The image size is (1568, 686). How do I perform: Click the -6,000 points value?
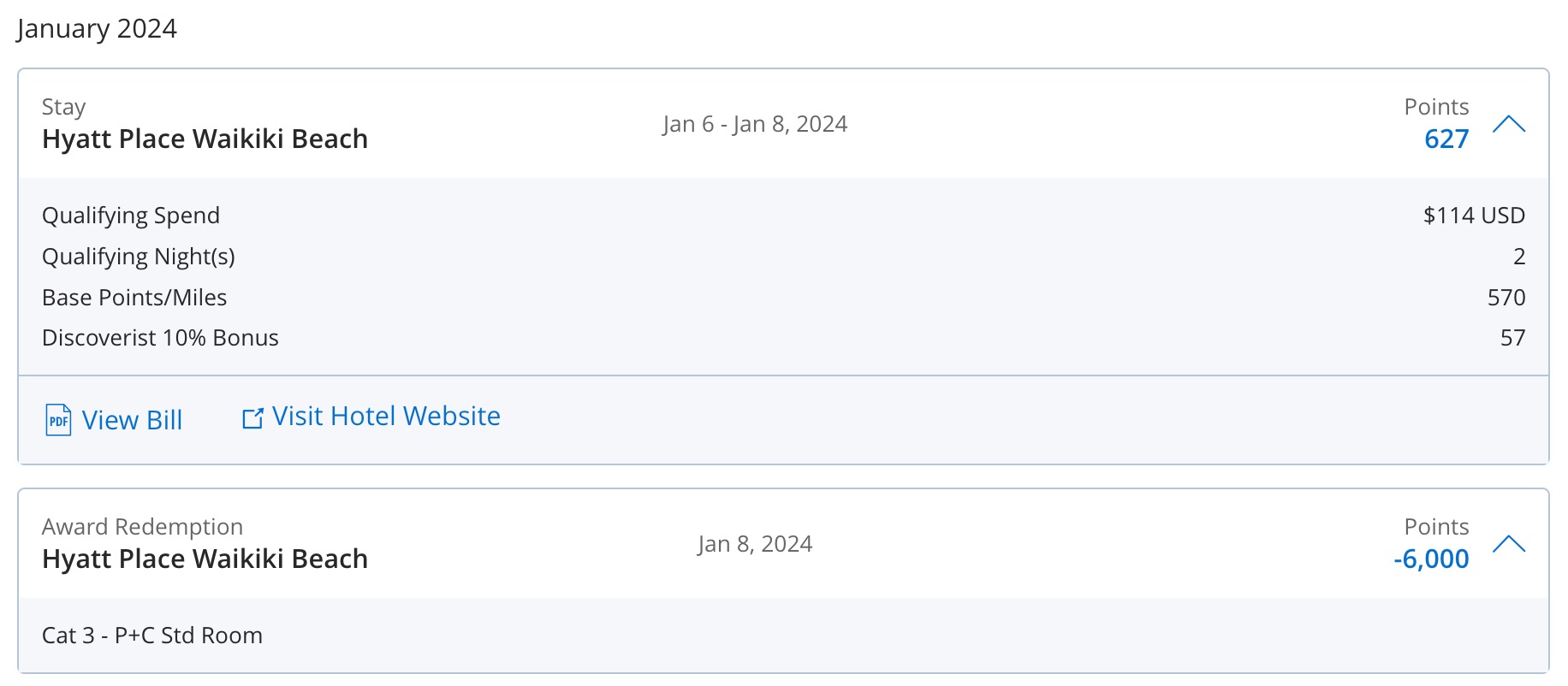1431,559
